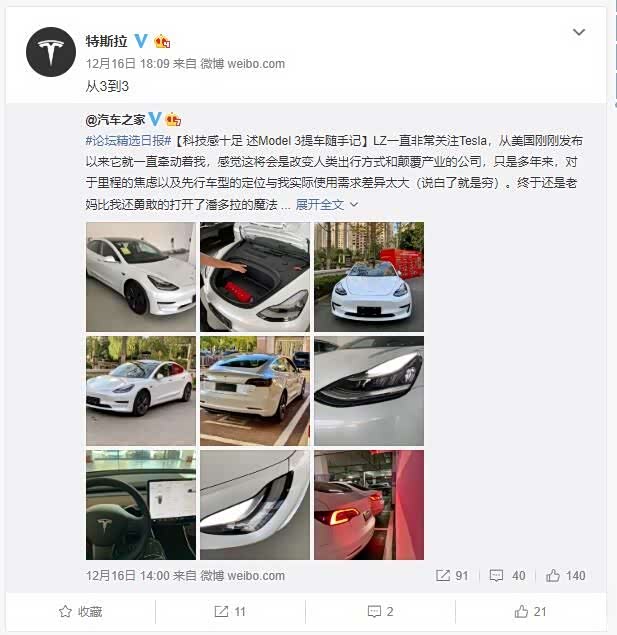Open post options chevron menu
Viewport: 617px width, 635px height.
(579, 32)
